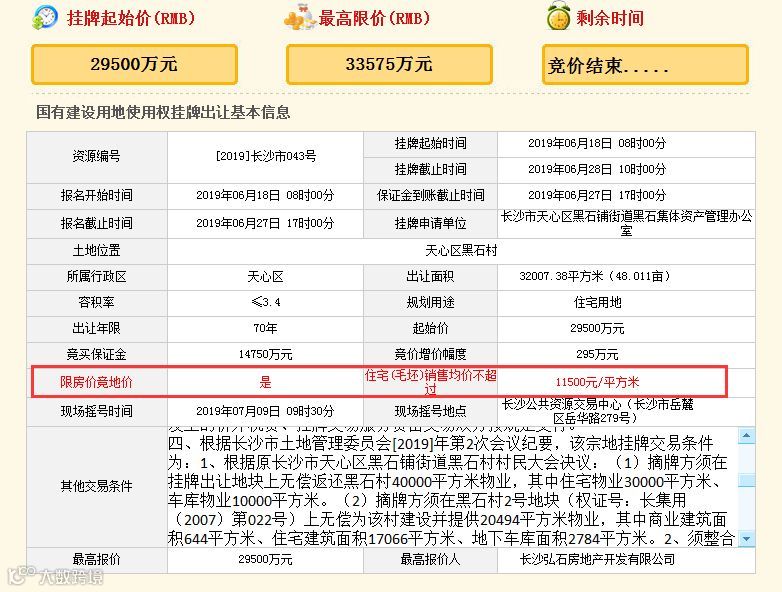Click the red 限房价竞地价 label
This screenshot has width=782, height=592.
point(97,383)
